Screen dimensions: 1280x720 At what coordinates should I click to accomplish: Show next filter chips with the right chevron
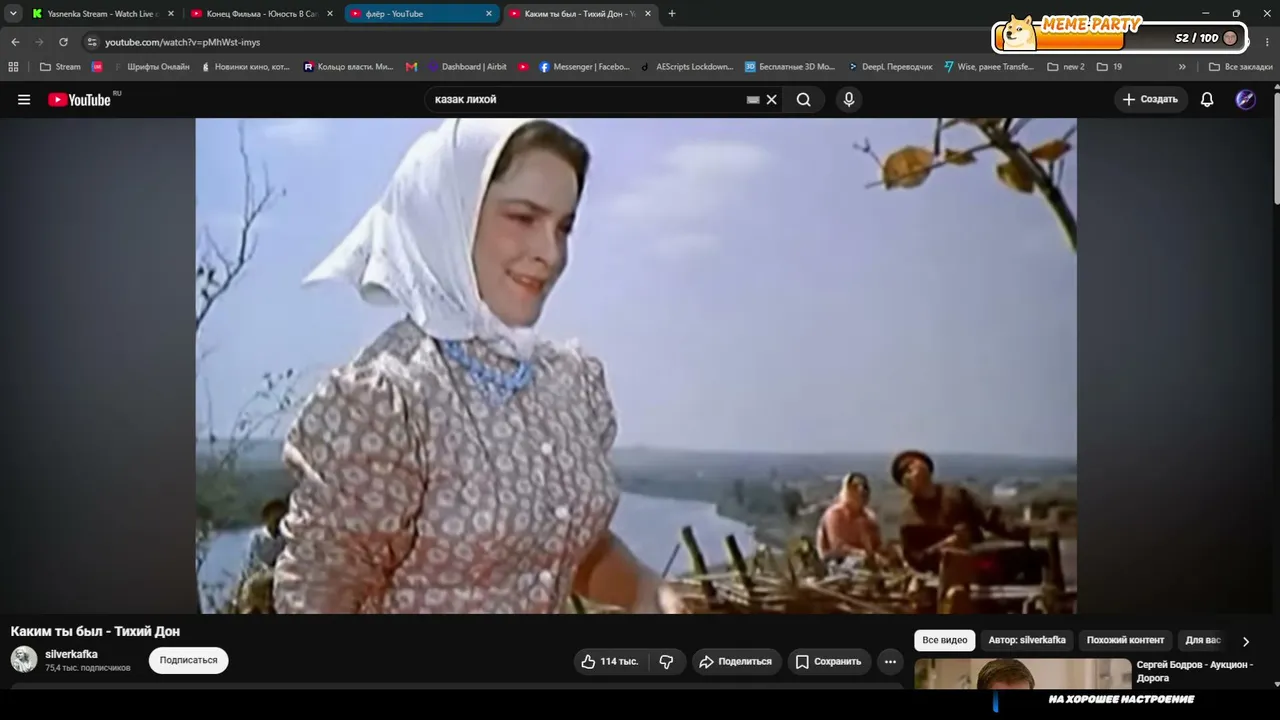pyautogui.click(x=1245, y=641)
